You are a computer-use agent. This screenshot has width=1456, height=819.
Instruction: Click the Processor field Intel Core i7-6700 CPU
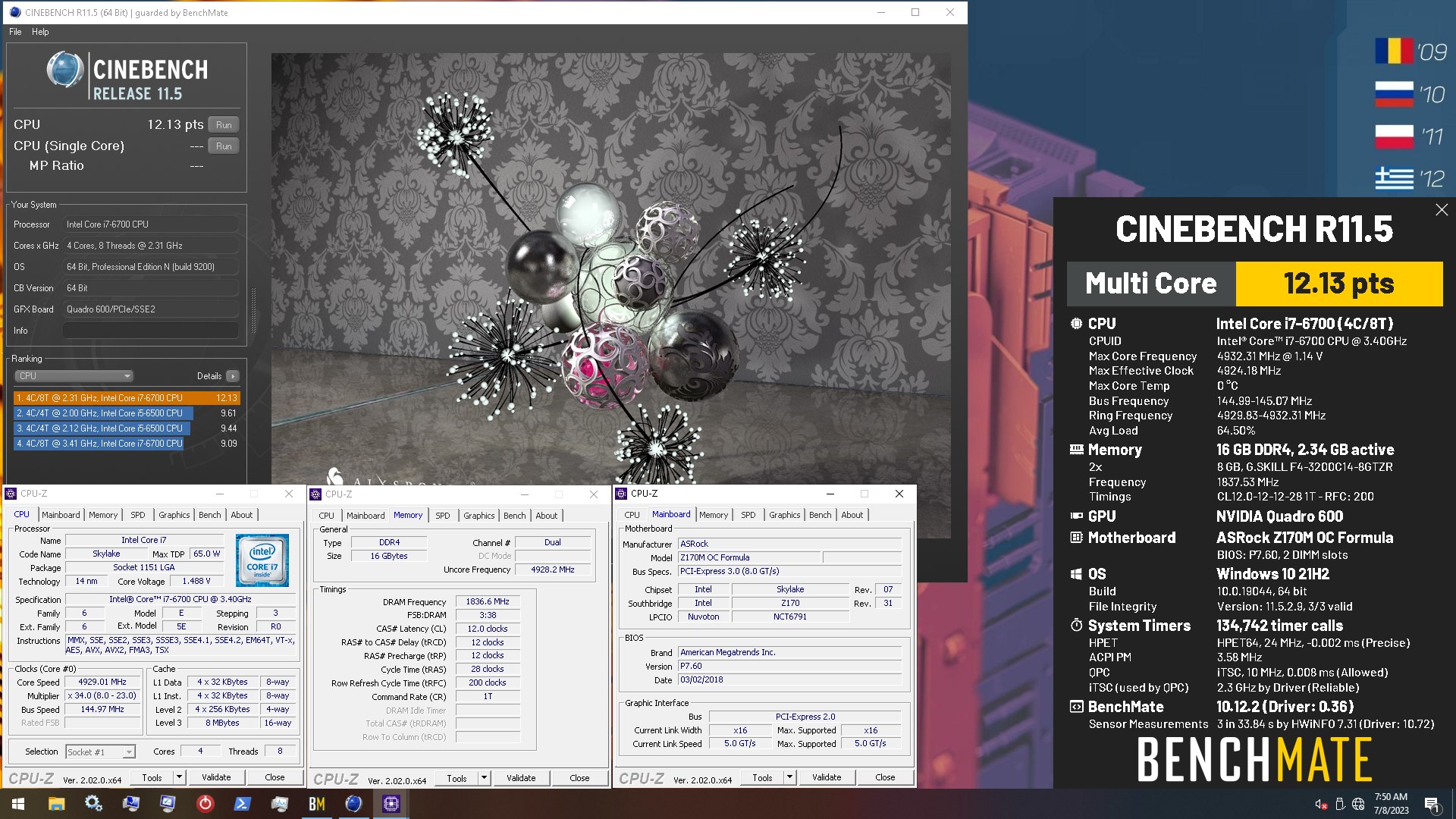coord(151,224)
